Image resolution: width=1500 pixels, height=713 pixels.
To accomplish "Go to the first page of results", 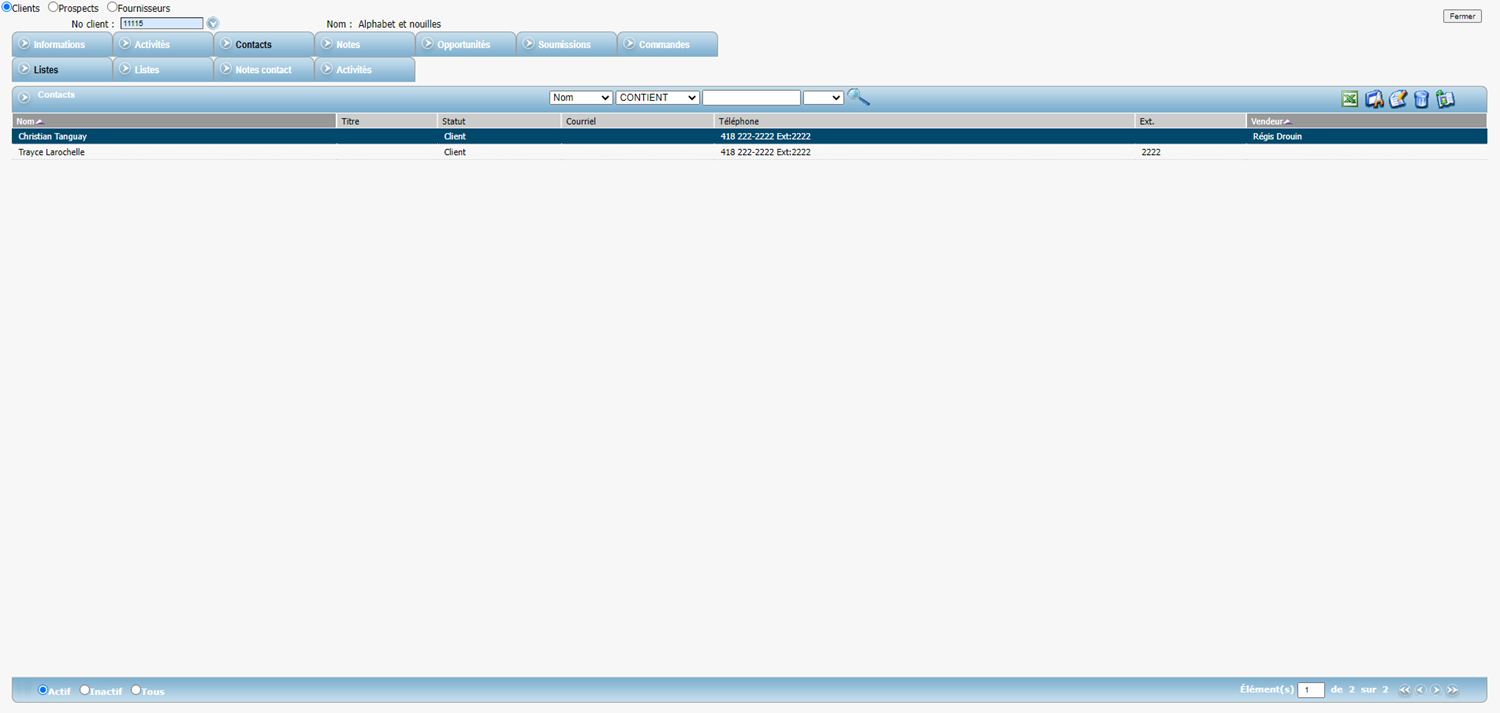I will (1405, 690).
